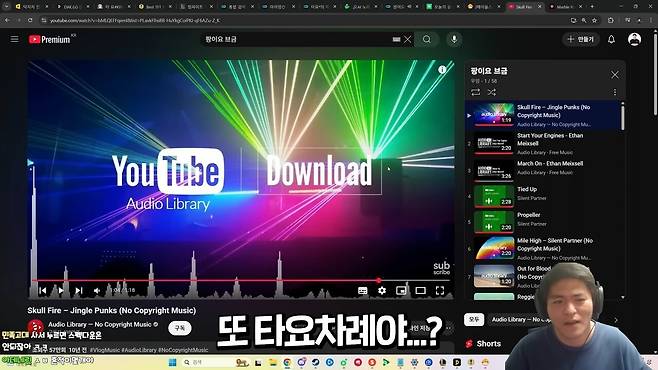Screen dimensions: 658x370
Task: Toggle loop playlist
Action: click(475, 92)
